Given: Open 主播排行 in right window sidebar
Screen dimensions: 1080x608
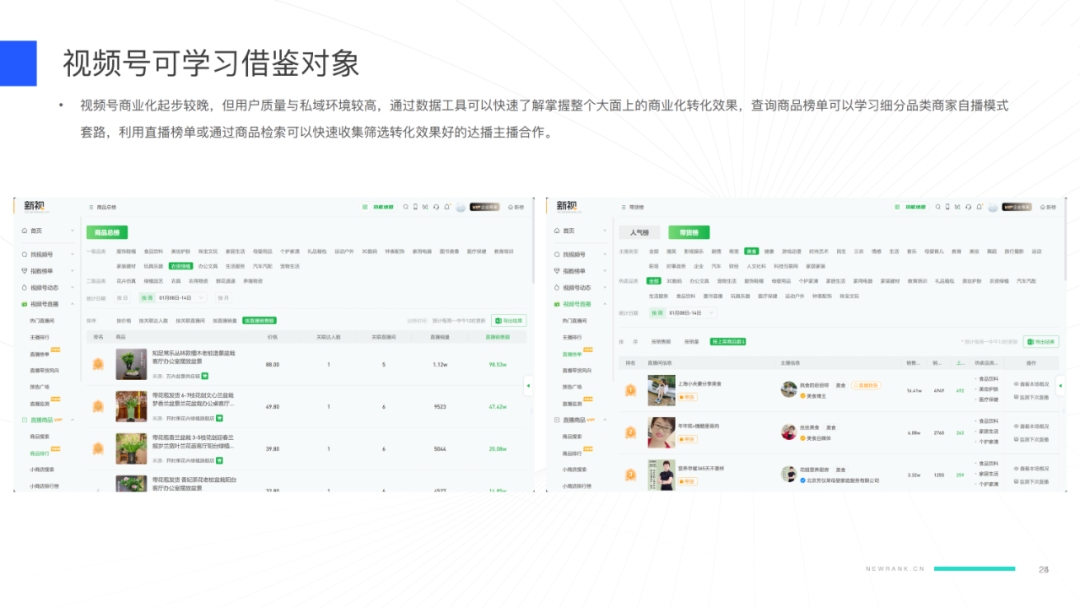Looking at the screenshot, I should [x=572, y=337].
